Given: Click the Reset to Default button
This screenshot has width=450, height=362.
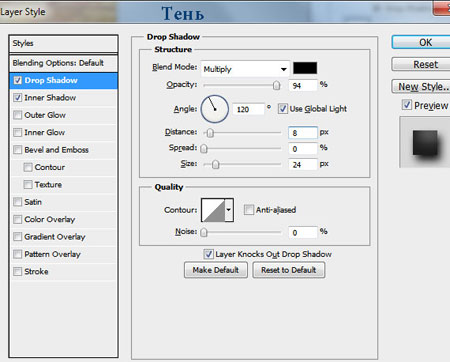Looking at the screenshot, I should (x=289, y=270).
